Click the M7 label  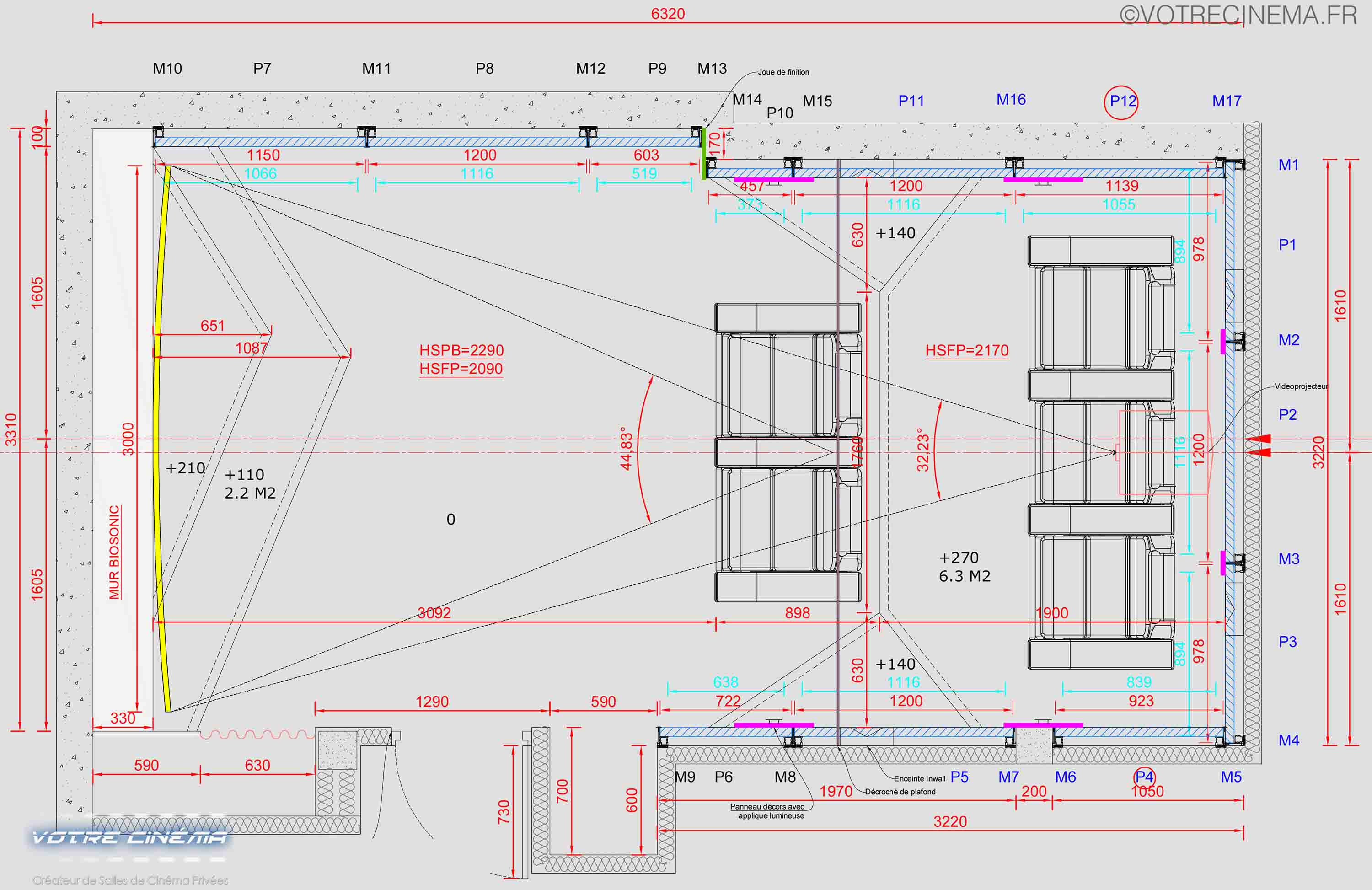click(x=1009, y=777)
